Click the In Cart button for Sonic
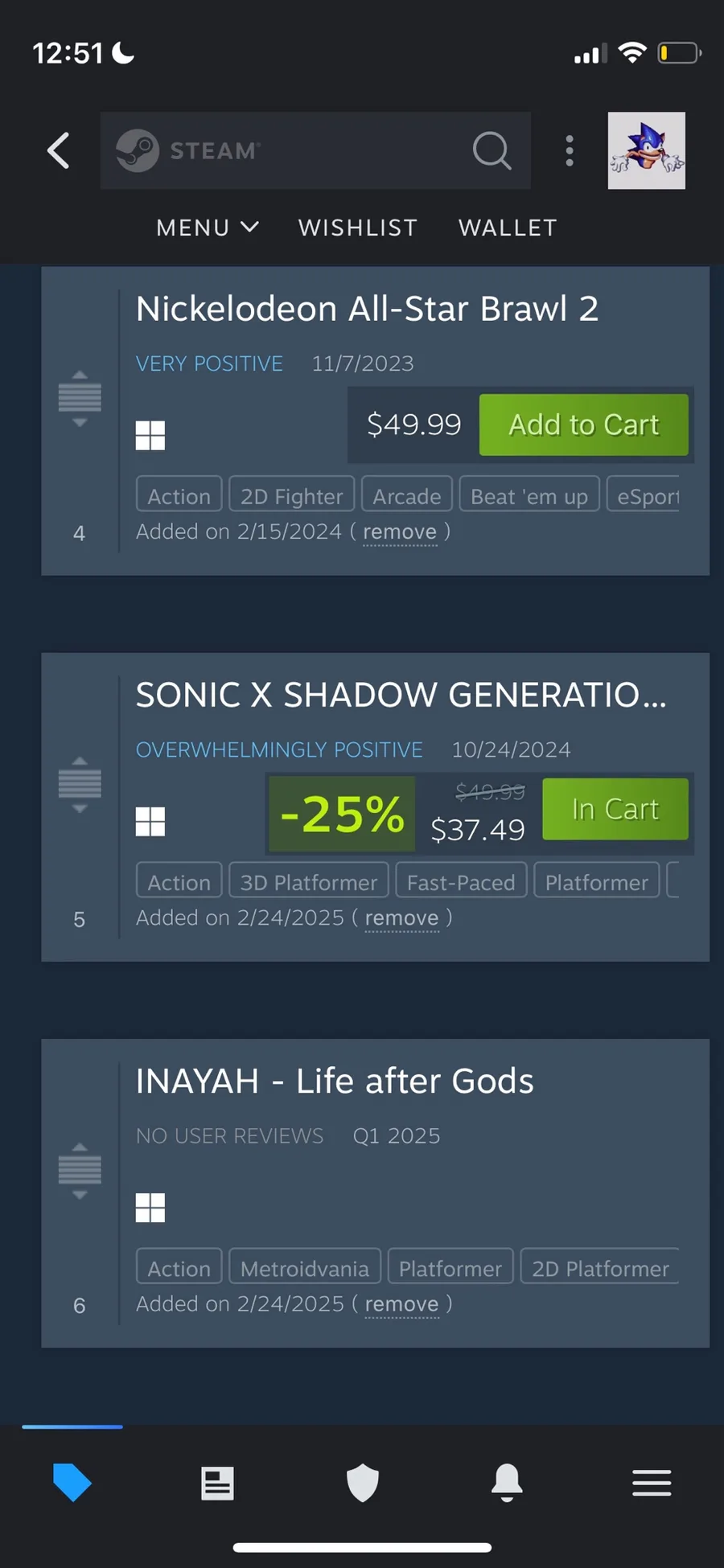Viewport: 724px width, 1568px height. pyautogui.click(x=615, y=809)
